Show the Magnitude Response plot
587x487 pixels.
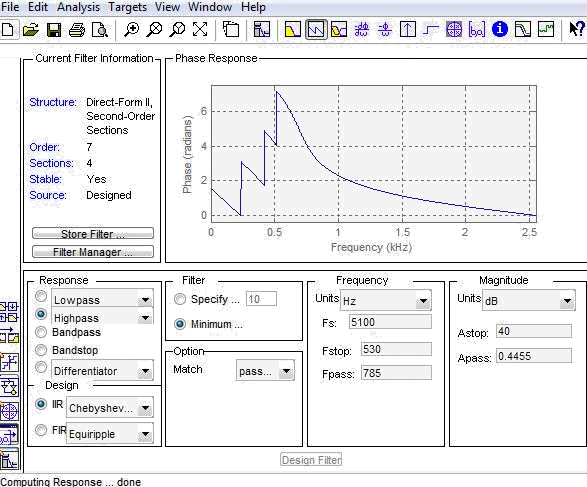(293, 29)
